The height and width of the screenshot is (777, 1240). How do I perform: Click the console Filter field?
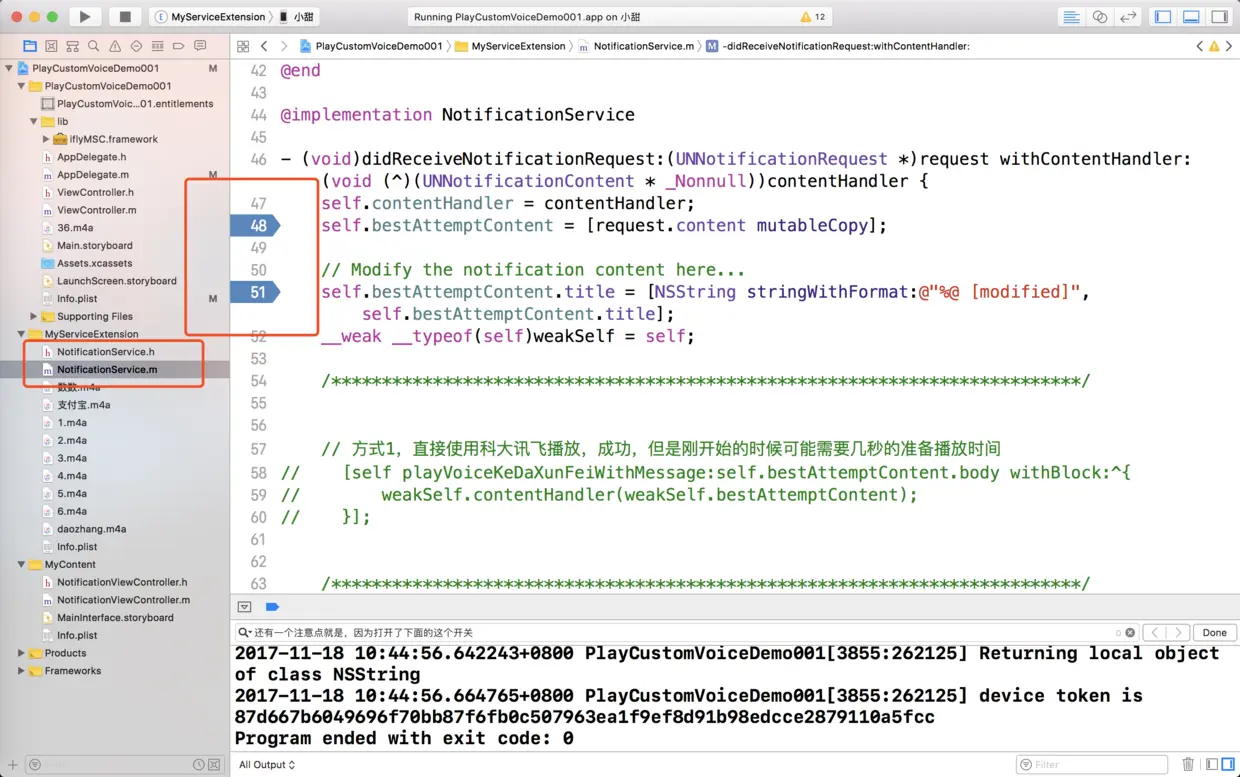[x=1092, y=765]
